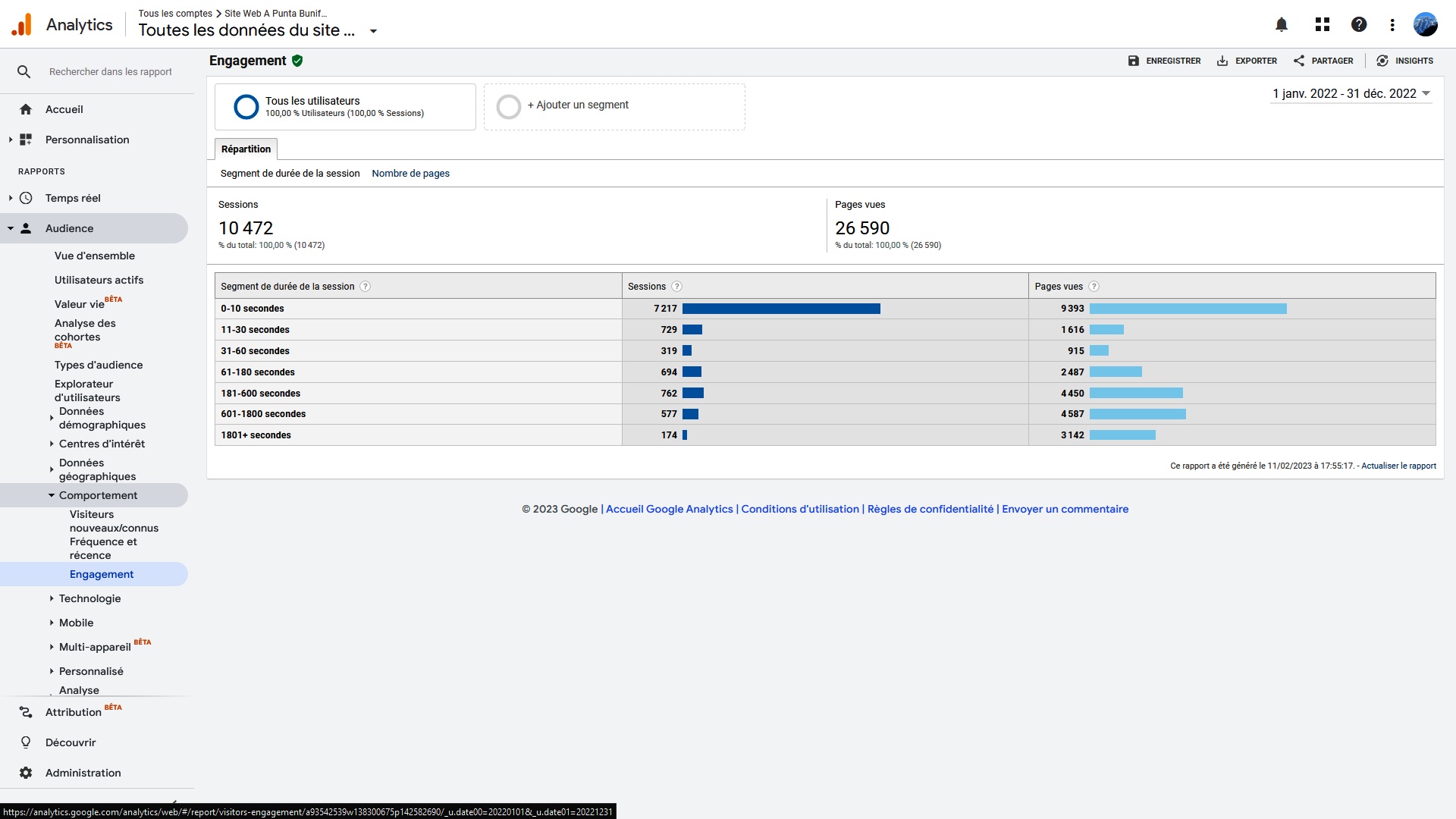
Task: Open the notifications bell
Action: click(x=1282, y=24)
